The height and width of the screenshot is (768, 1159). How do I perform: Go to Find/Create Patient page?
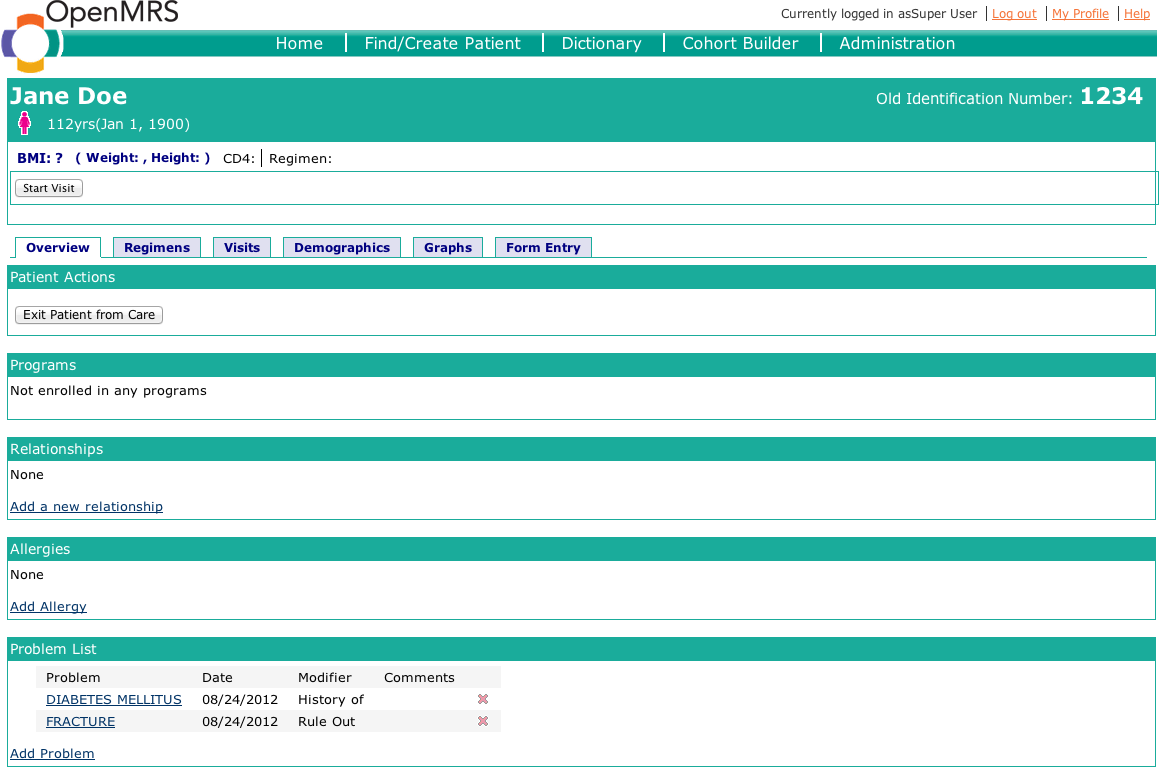point(442,43)
